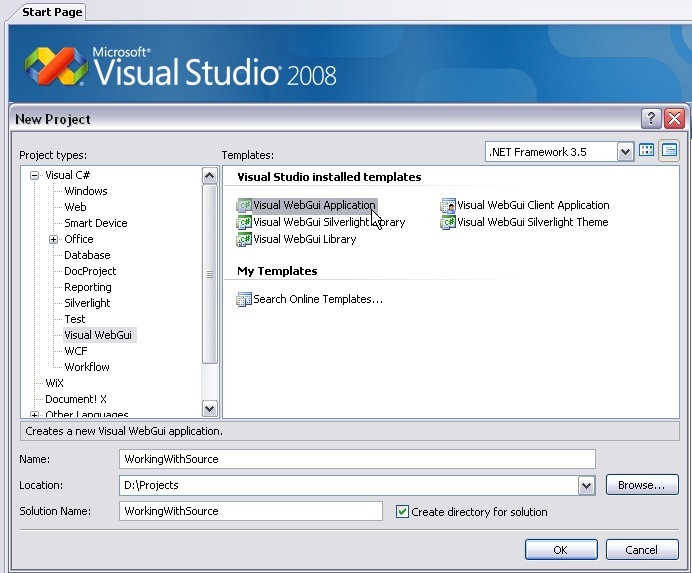
Task: Select Test project type
Action: (x=75, y=319)
